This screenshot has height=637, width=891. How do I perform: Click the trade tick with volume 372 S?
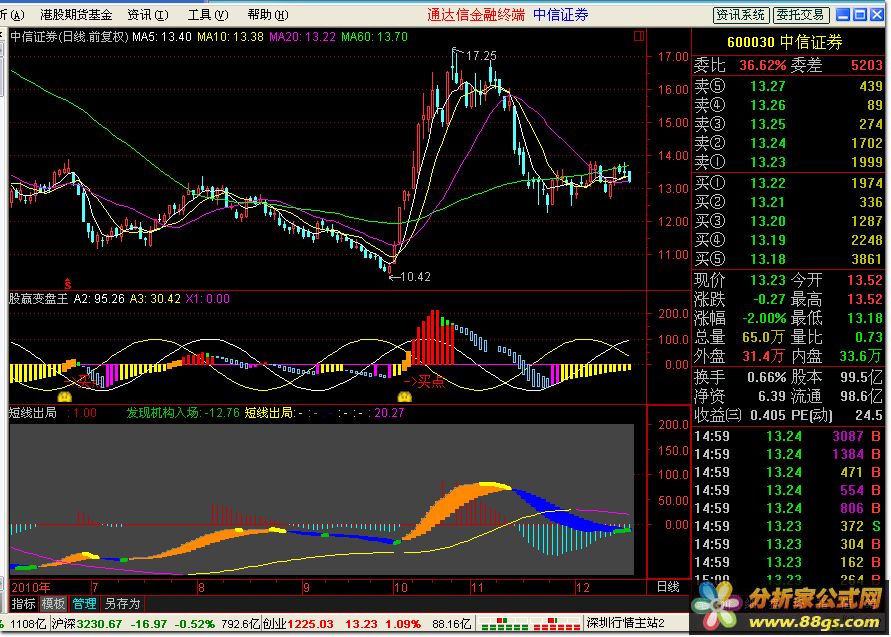[788, 526]
